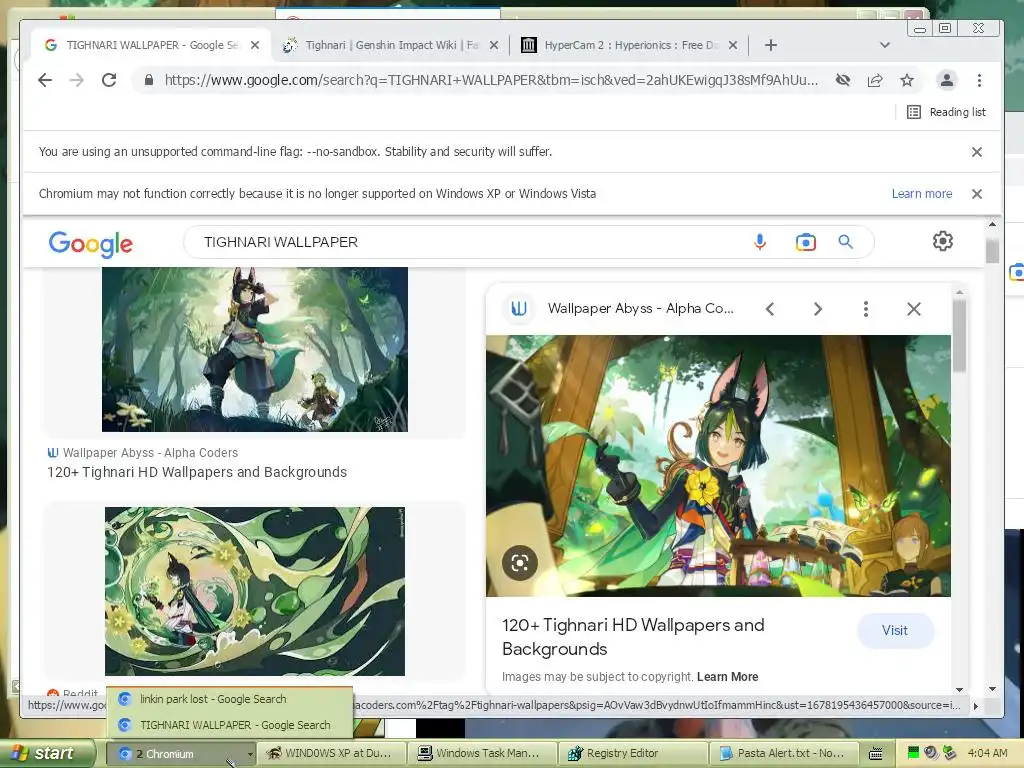
Task: Close the image preview panel
Action: click(914, 309)
